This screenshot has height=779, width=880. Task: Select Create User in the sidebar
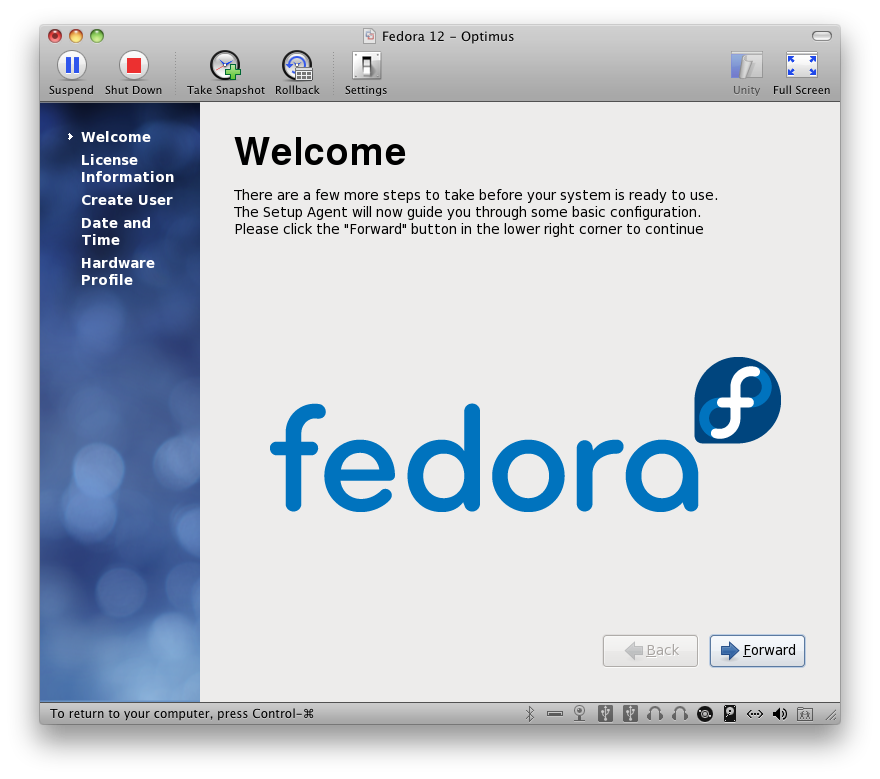pyautogui.click(x=127, y=200)
